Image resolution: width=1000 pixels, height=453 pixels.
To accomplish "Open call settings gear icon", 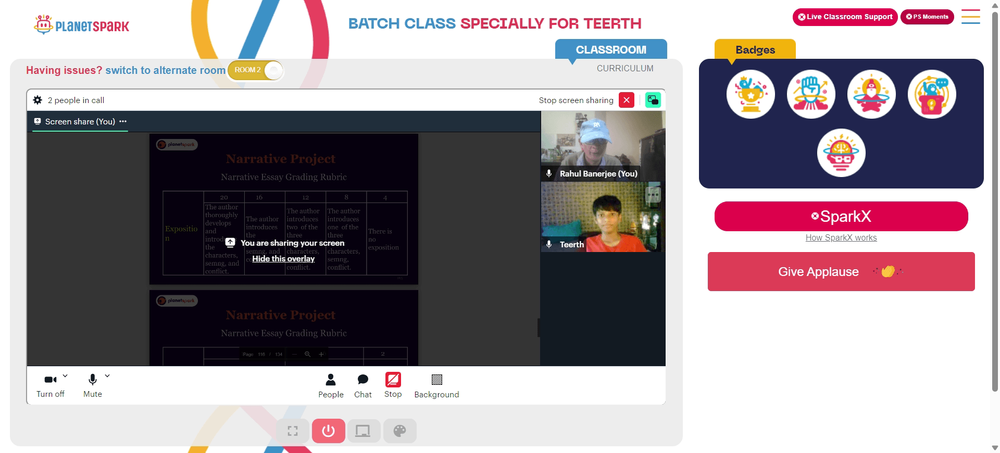I will coord(38,100).
